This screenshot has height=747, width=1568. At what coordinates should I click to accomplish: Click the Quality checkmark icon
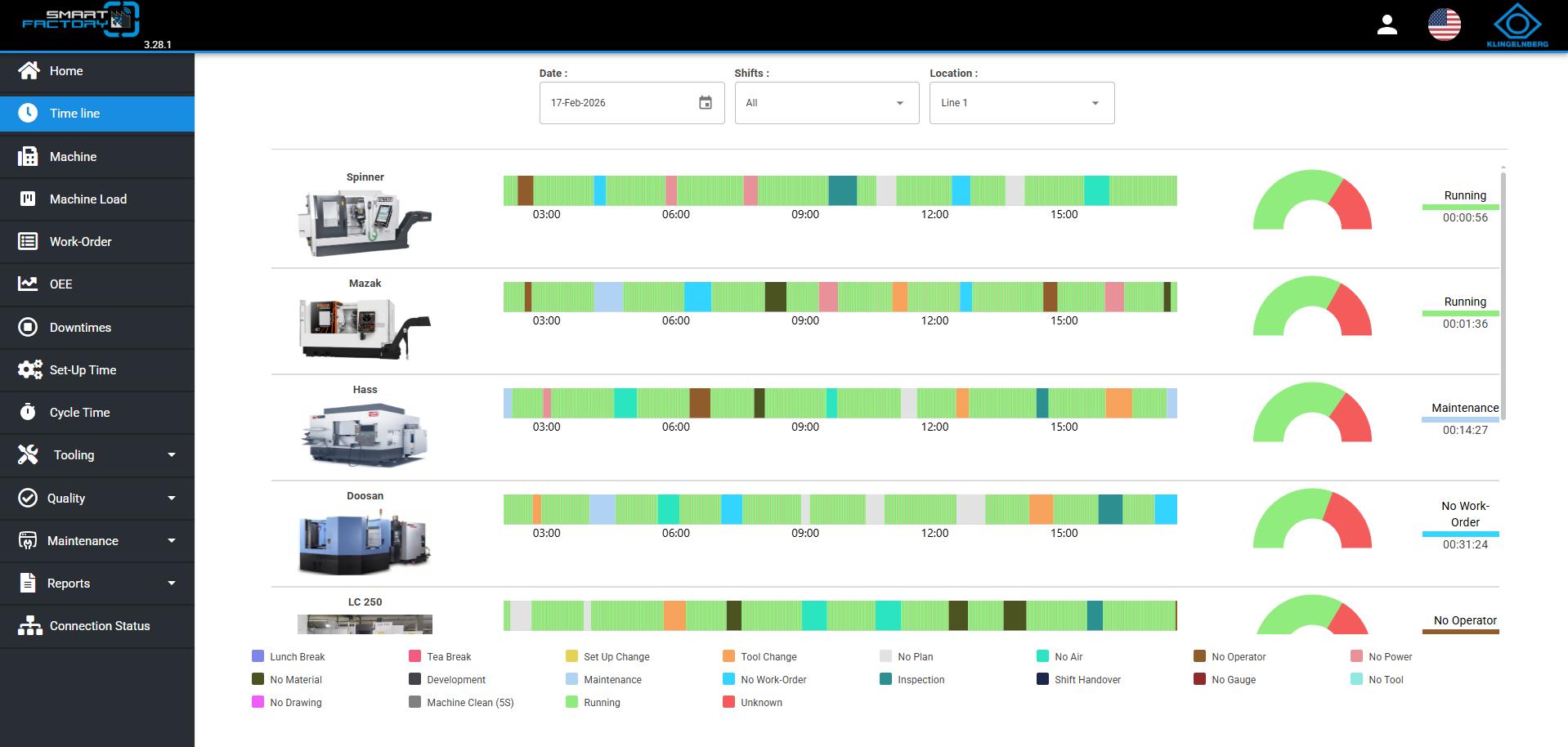[28, 498]
